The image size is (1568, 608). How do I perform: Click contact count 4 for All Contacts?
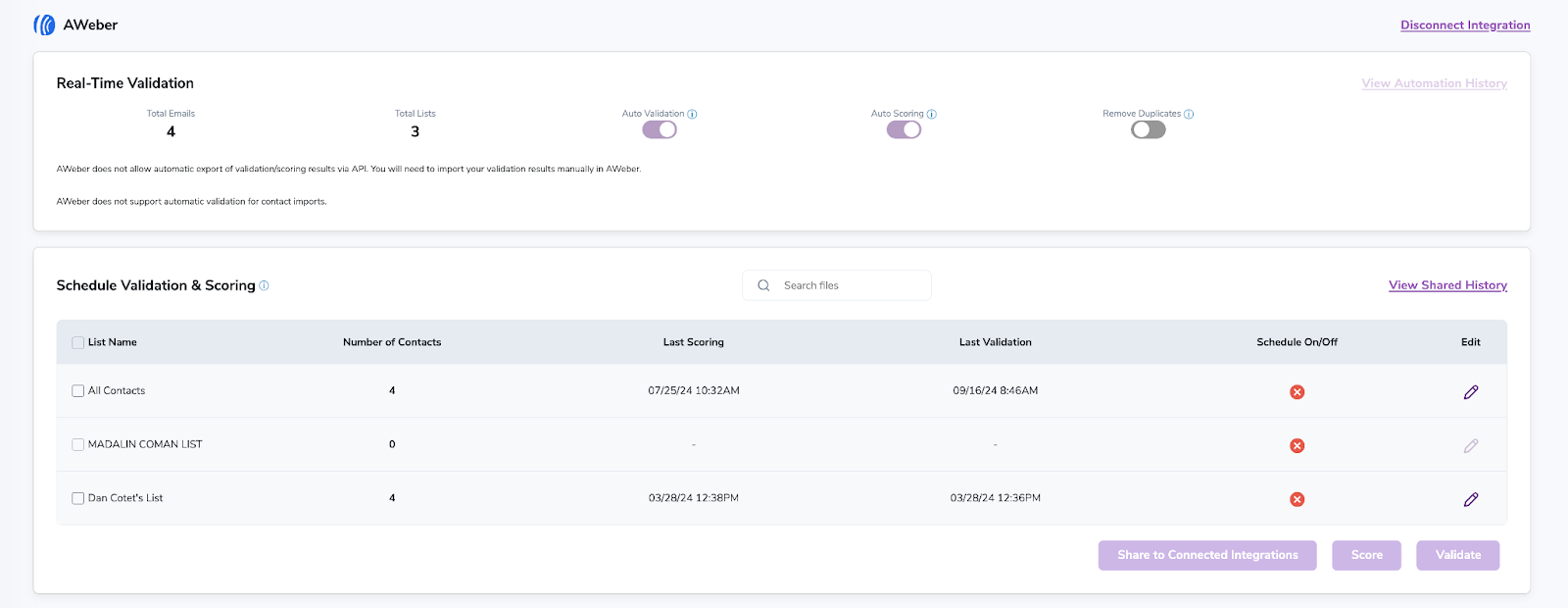point(392,390)
